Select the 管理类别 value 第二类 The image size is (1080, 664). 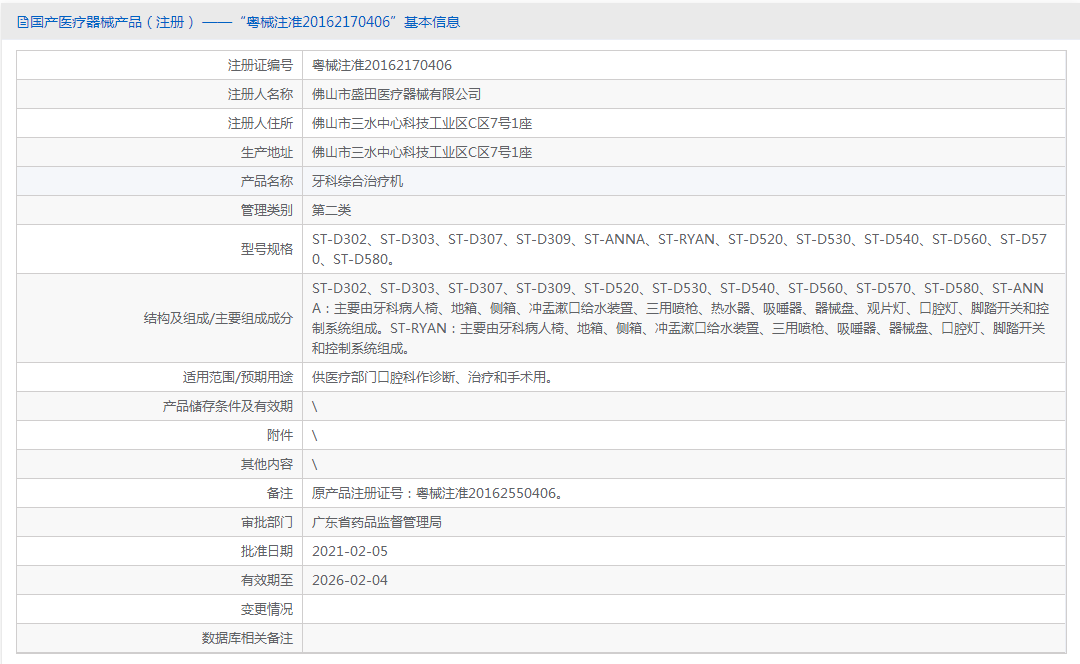point(334,210)
